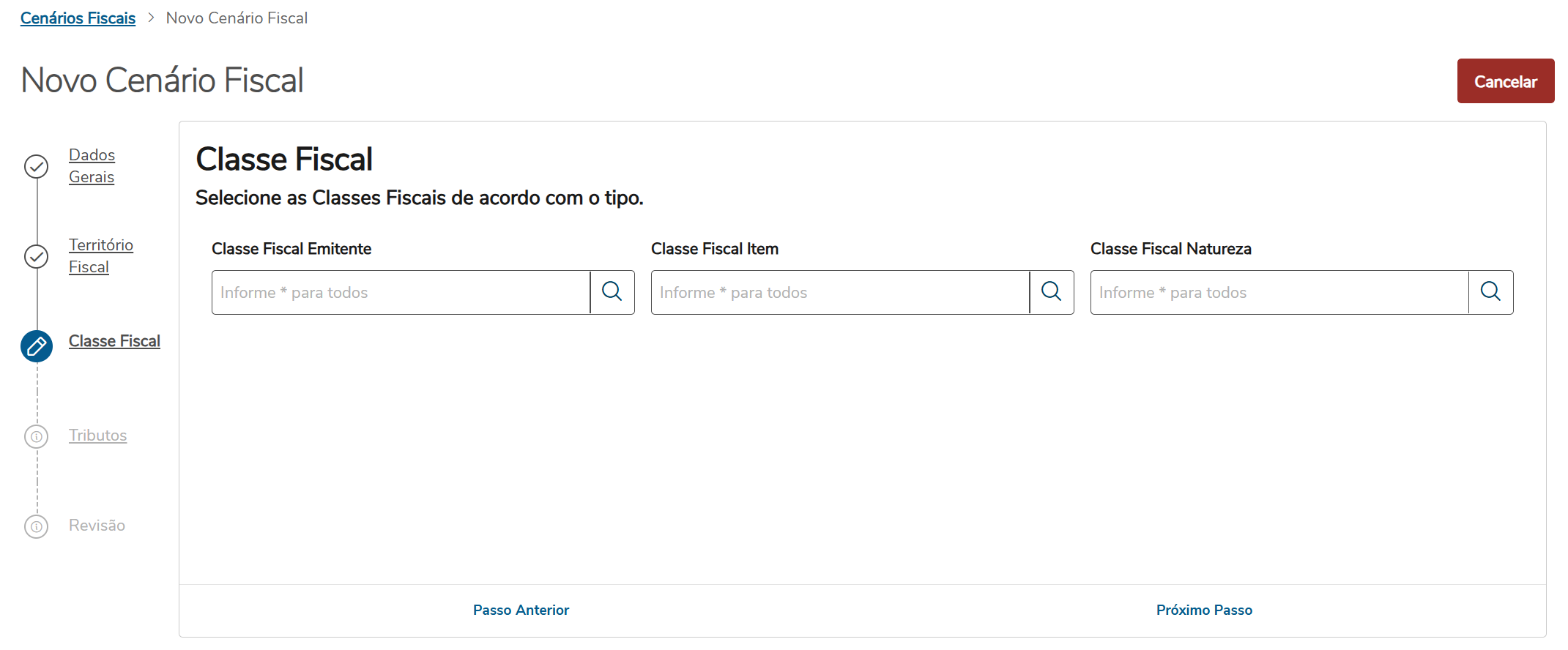1568x650 pixels.
Task: Click the Classe Fiscal Item search magnifier icon
Action: 1052,292
